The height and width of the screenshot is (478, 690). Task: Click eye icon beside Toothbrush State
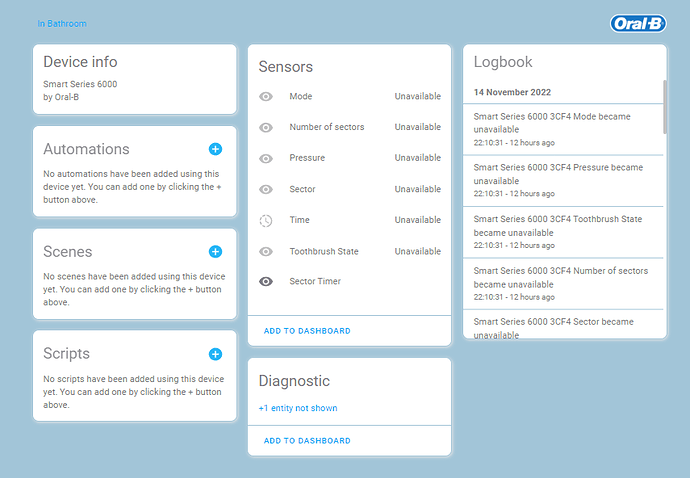pos(266,251)
